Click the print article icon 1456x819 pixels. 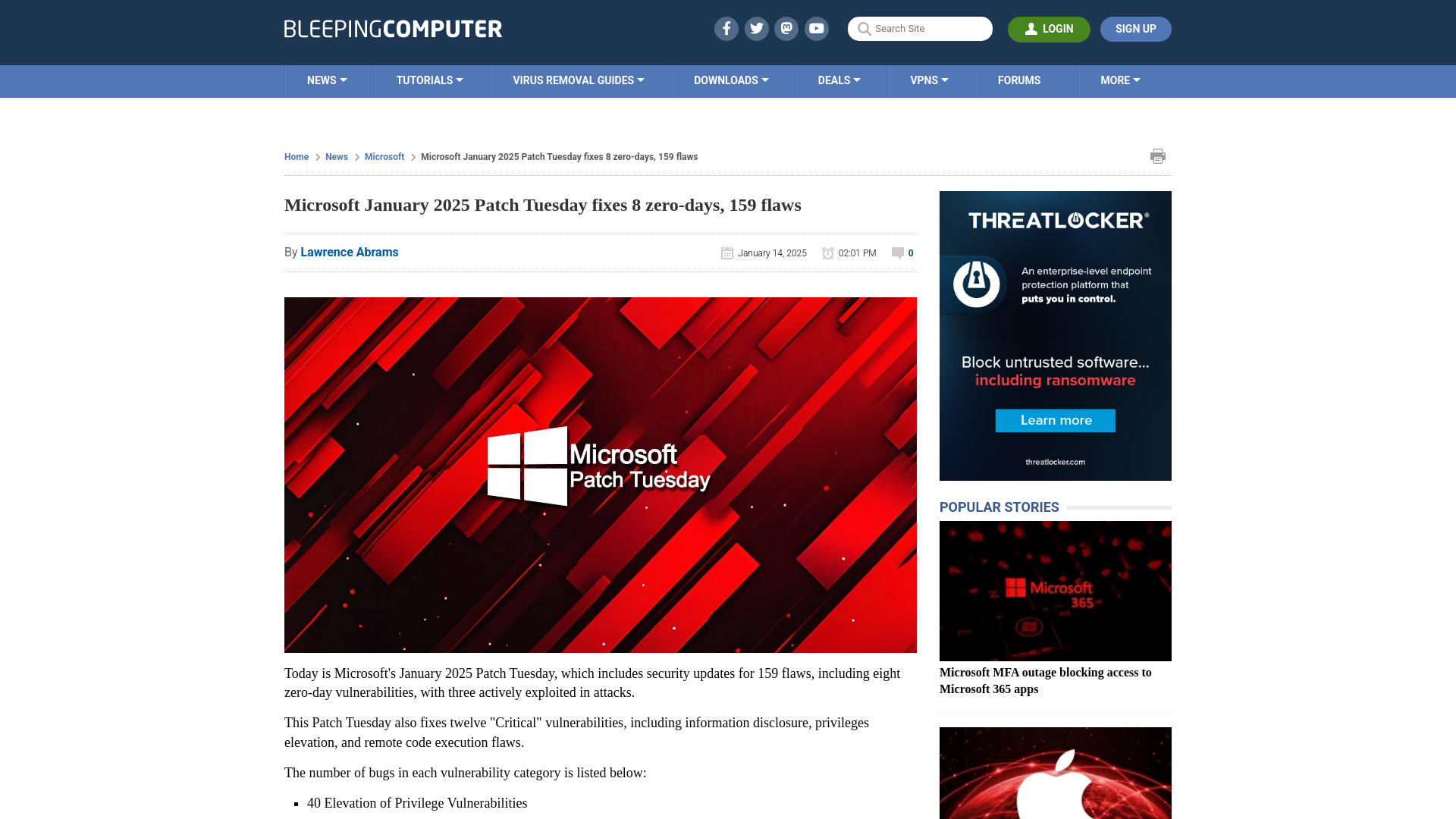(x=1157, y=156)
